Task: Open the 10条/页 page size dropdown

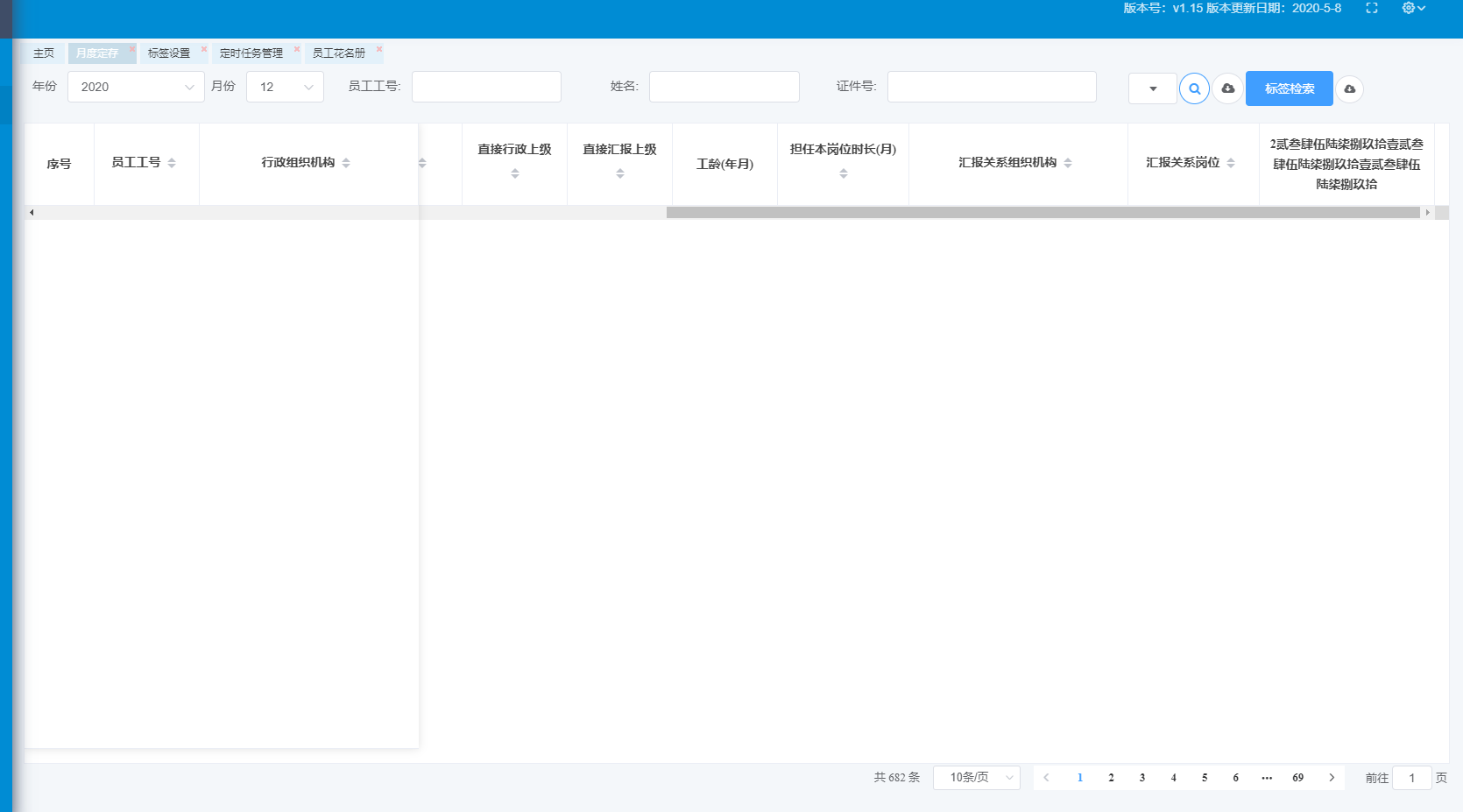Action: click(x=976, y=778)
